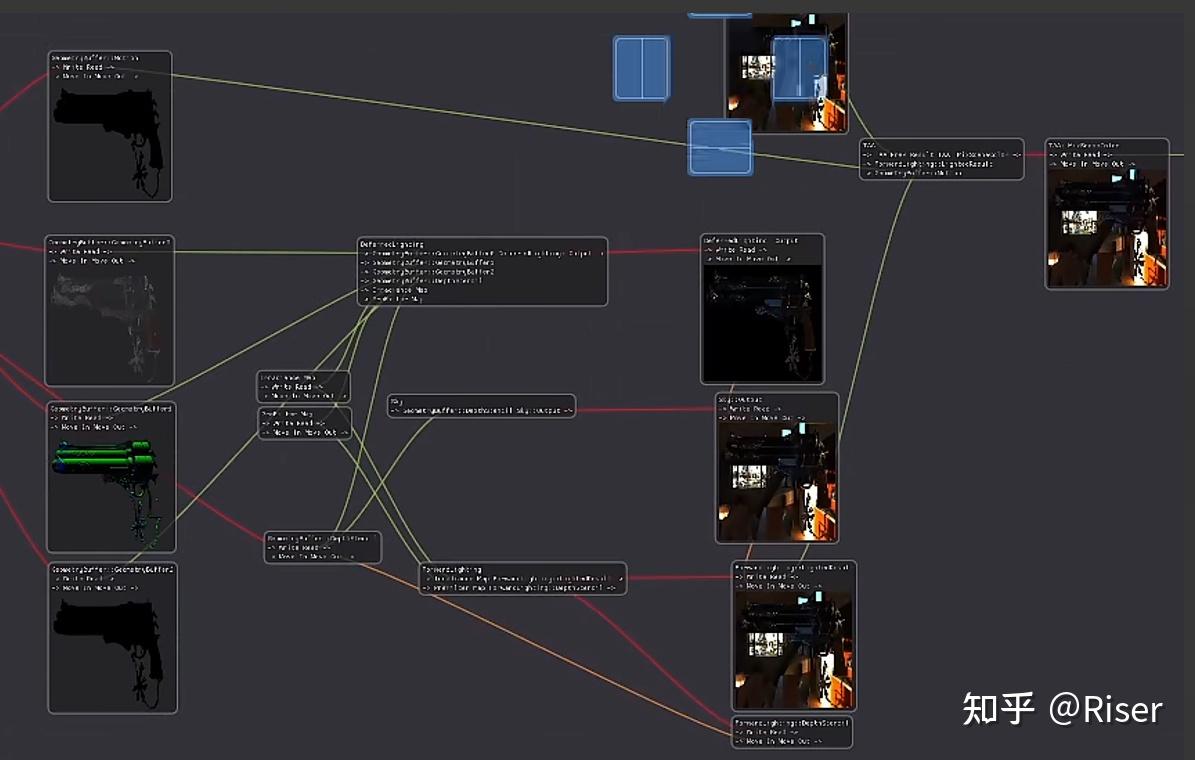Image resolution: width=1195 pixels, height=760 pixels.
Task: Click Move In Move Out in Prefilter Map node
Action: (x=305, y=432)
